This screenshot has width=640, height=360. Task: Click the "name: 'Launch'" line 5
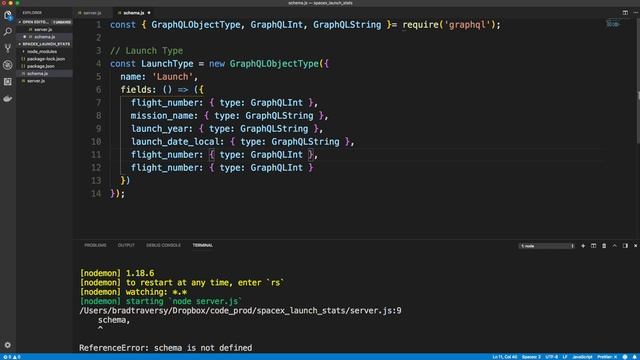[159, 77]
